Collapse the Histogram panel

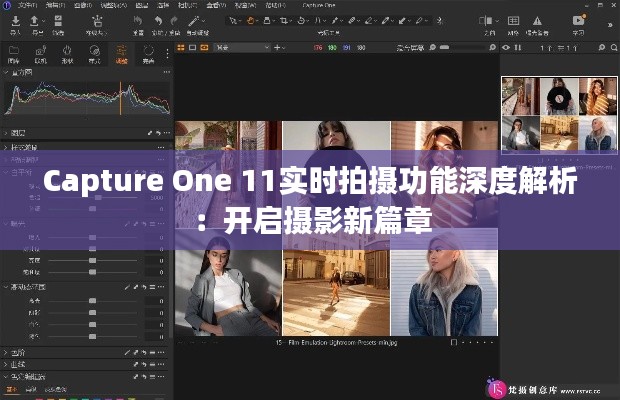(6, 72)
